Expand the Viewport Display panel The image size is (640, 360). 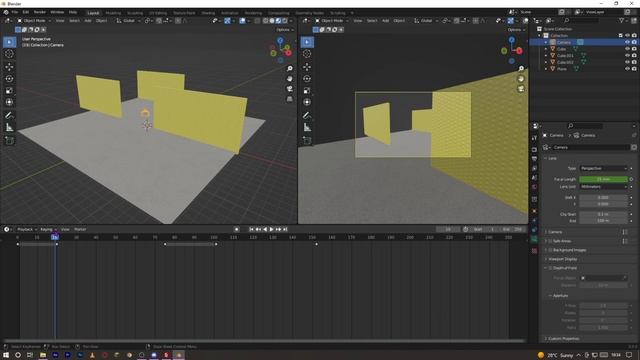pos(562,259)
